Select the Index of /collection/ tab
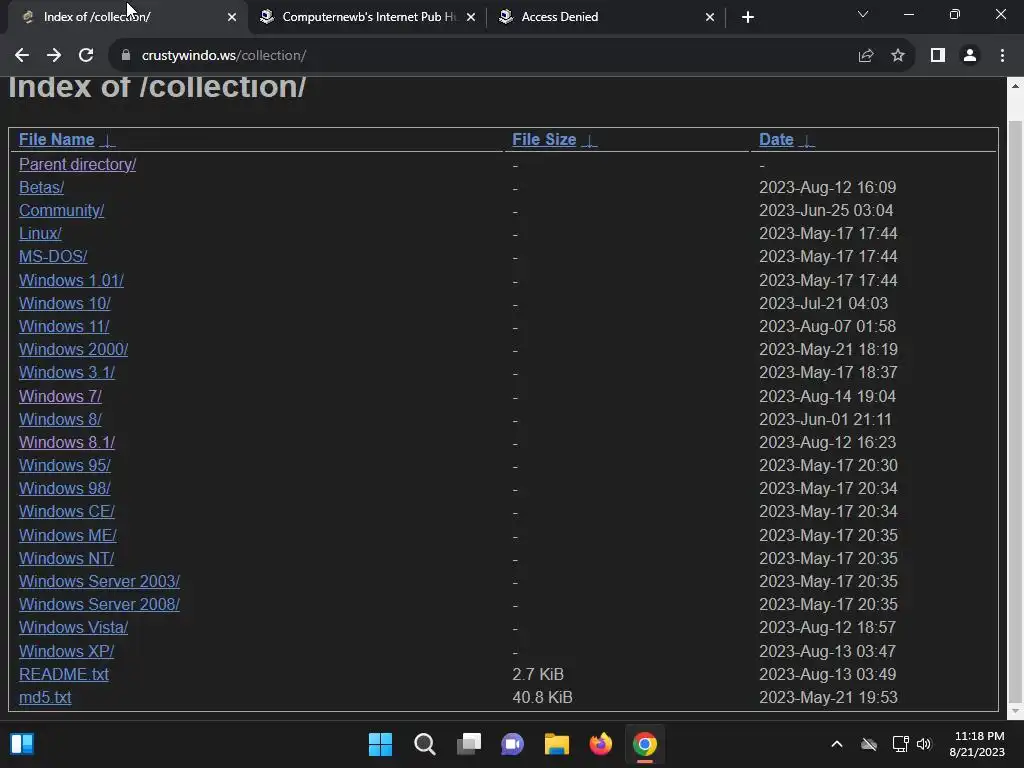 click(127, 17)
